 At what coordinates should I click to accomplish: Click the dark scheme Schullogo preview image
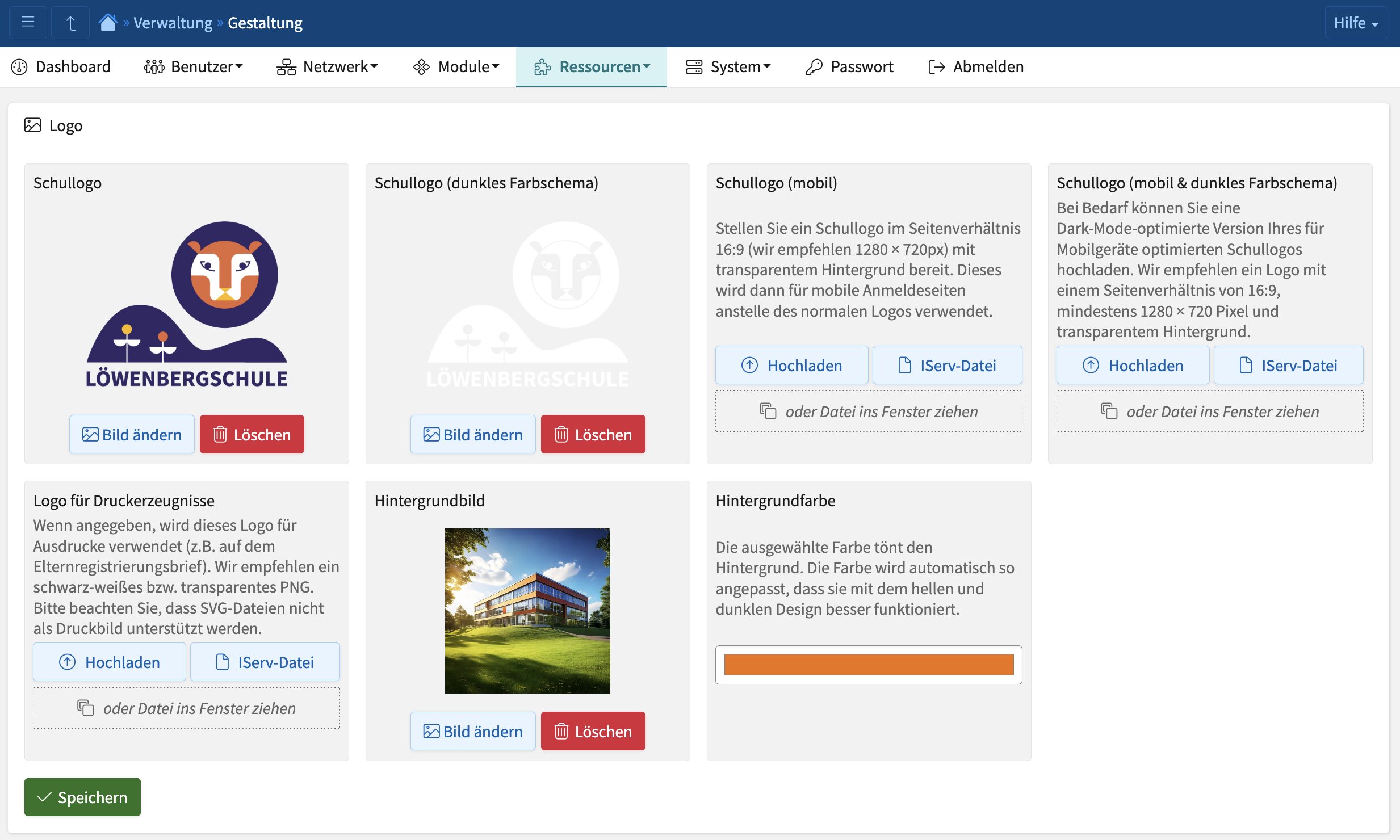[527, 304]
